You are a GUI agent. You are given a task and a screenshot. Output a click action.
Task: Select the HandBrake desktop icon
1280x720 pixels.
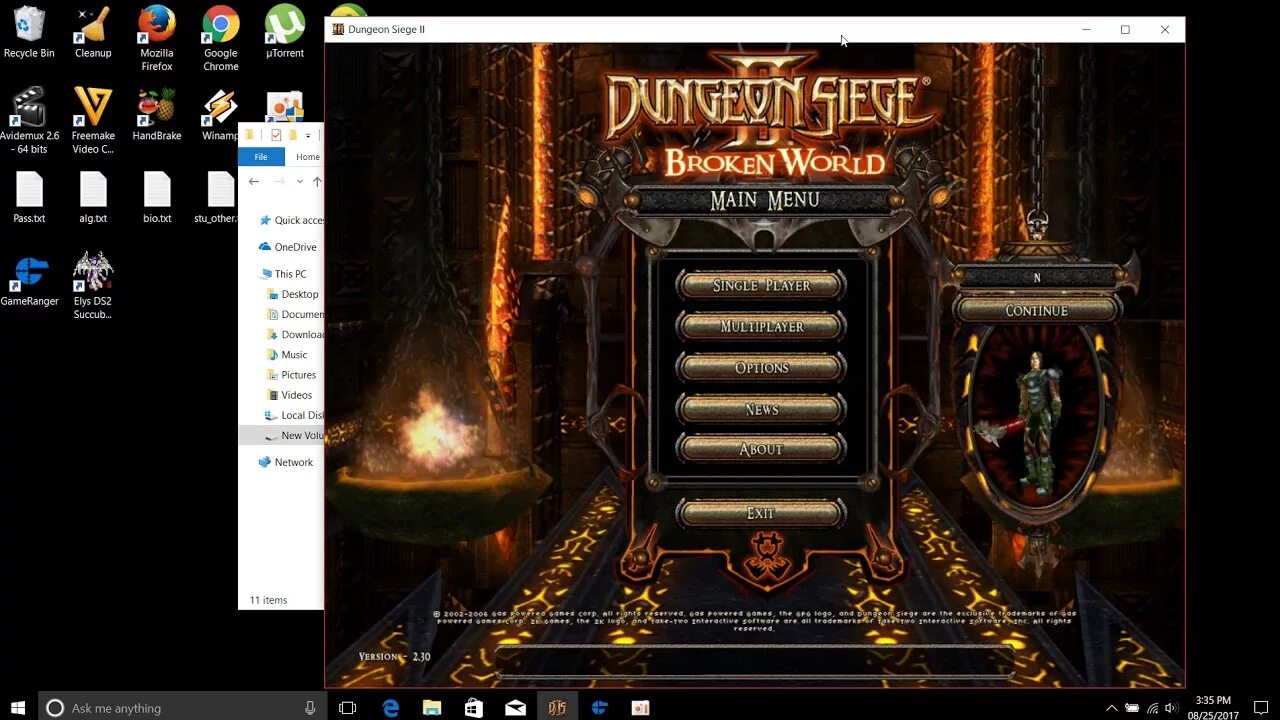click(x=157, y=115)
